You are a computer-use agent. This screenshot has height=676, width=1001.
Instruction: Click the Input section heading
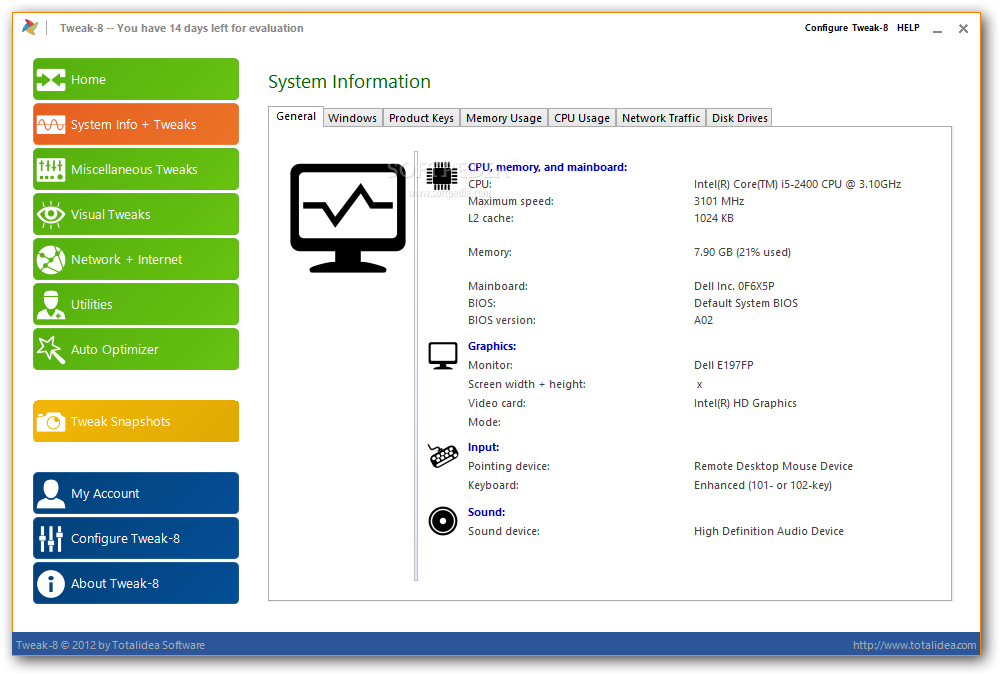coord(483,447)
